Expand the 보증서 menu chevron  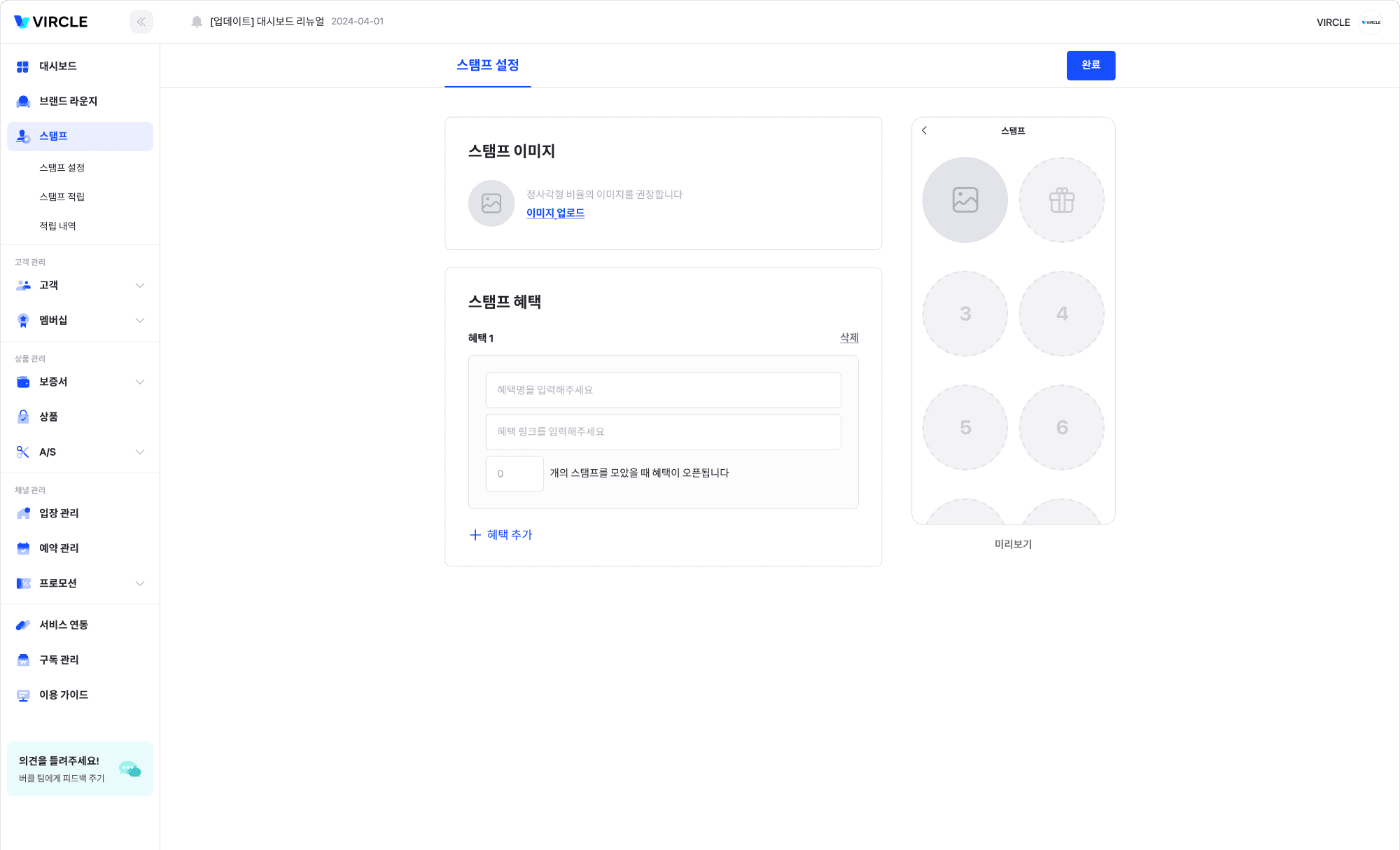coord(140,382)
